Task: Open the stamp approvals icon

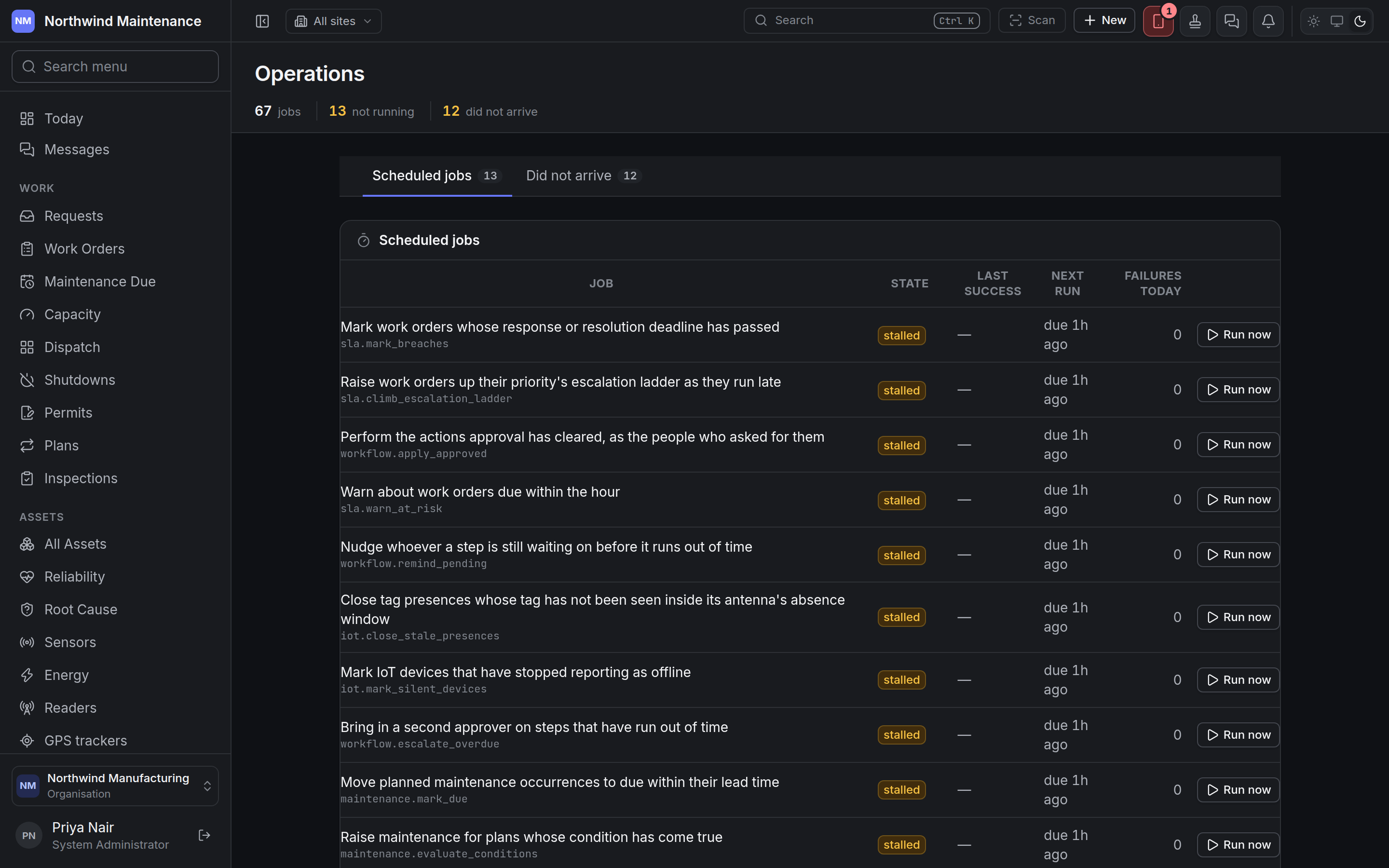Action: (x=1195, y=21)
